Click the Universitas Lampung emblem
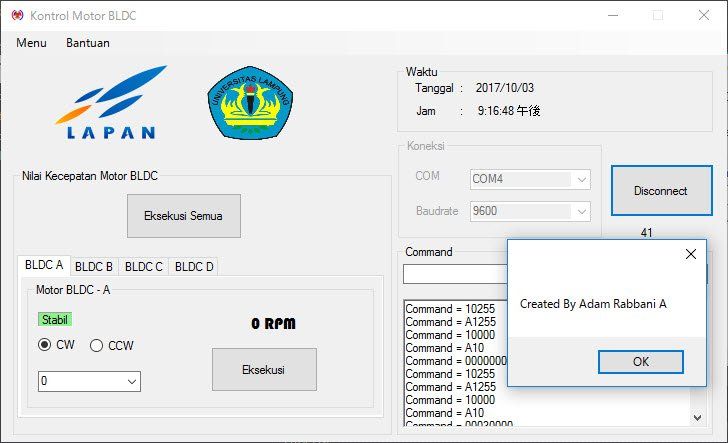 tap(250, 103)
